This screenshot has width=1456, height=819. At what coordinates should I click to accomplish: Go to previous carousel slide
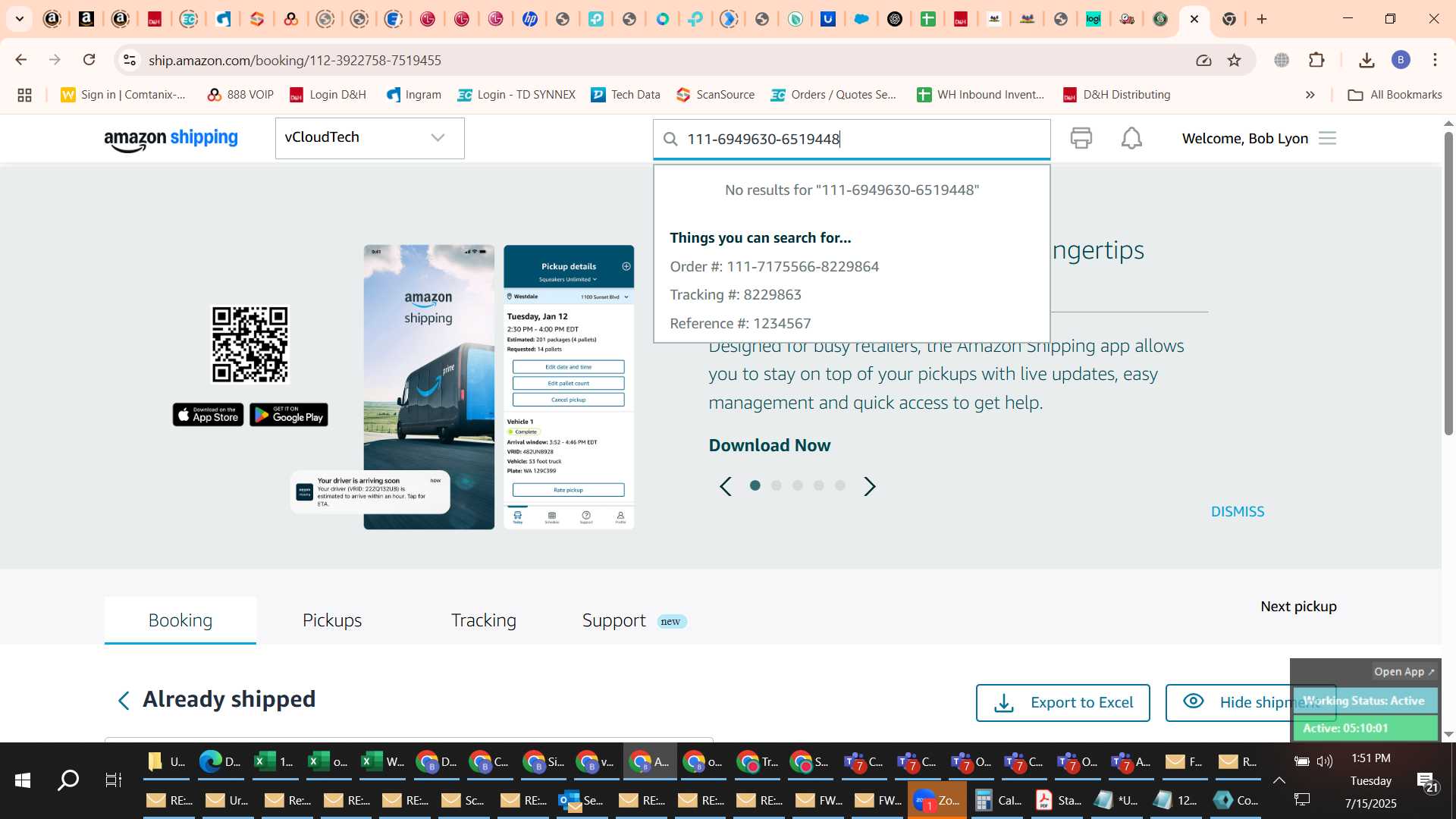click(x=726, y=486)
